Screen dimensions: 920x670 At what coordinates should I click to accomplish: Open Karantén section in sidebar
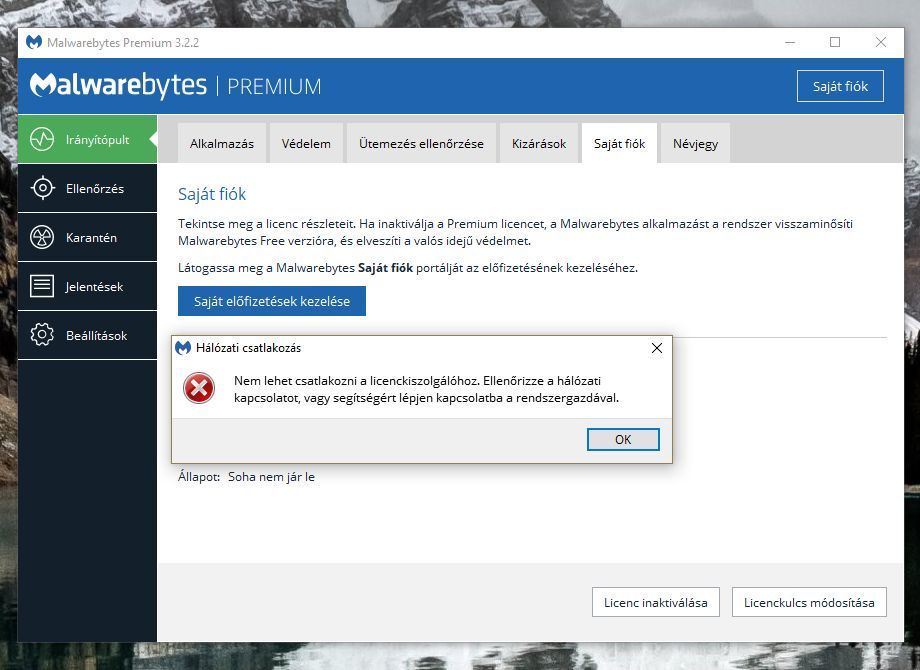pos(87,238)
